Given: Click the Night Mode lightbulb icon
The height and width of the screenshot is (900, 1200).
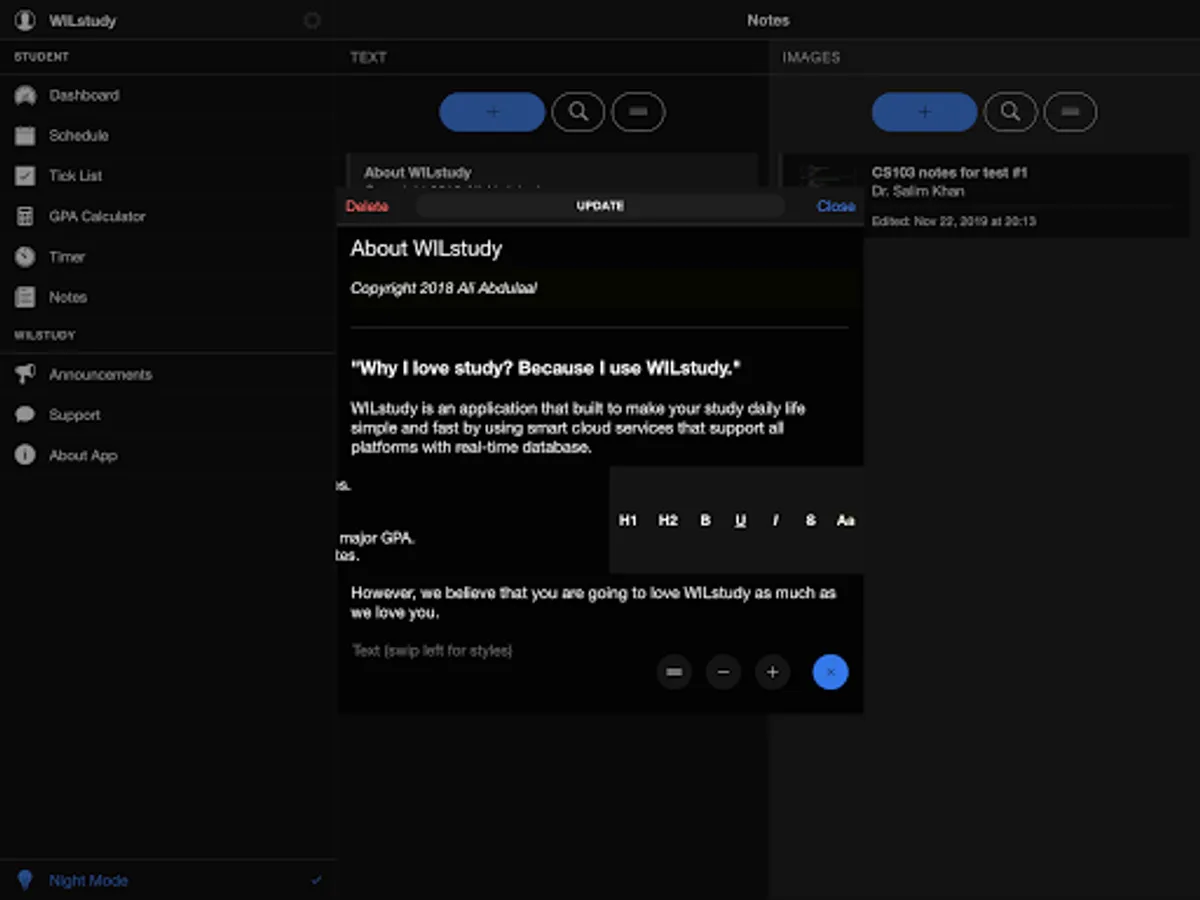Looking at the screenshot, I should [x=25, y=880].
